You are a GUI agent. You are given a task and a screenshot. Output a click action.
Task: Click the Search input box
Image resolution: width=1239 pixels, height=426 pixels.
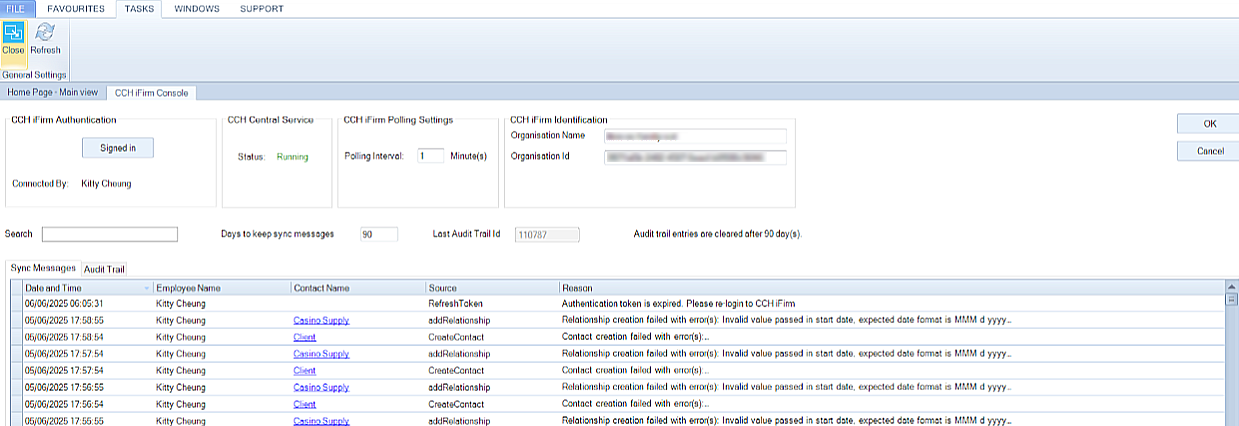[x=110, y=234]
